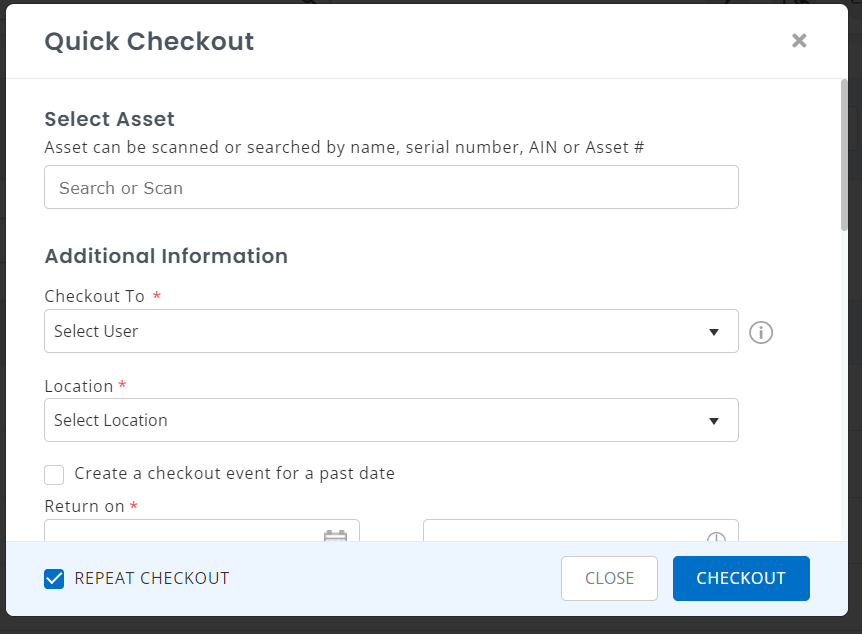The height and width of the screenshot is (634, 862).
Task: Click the clock icon in time field
Action: click(x=716, y=536)
